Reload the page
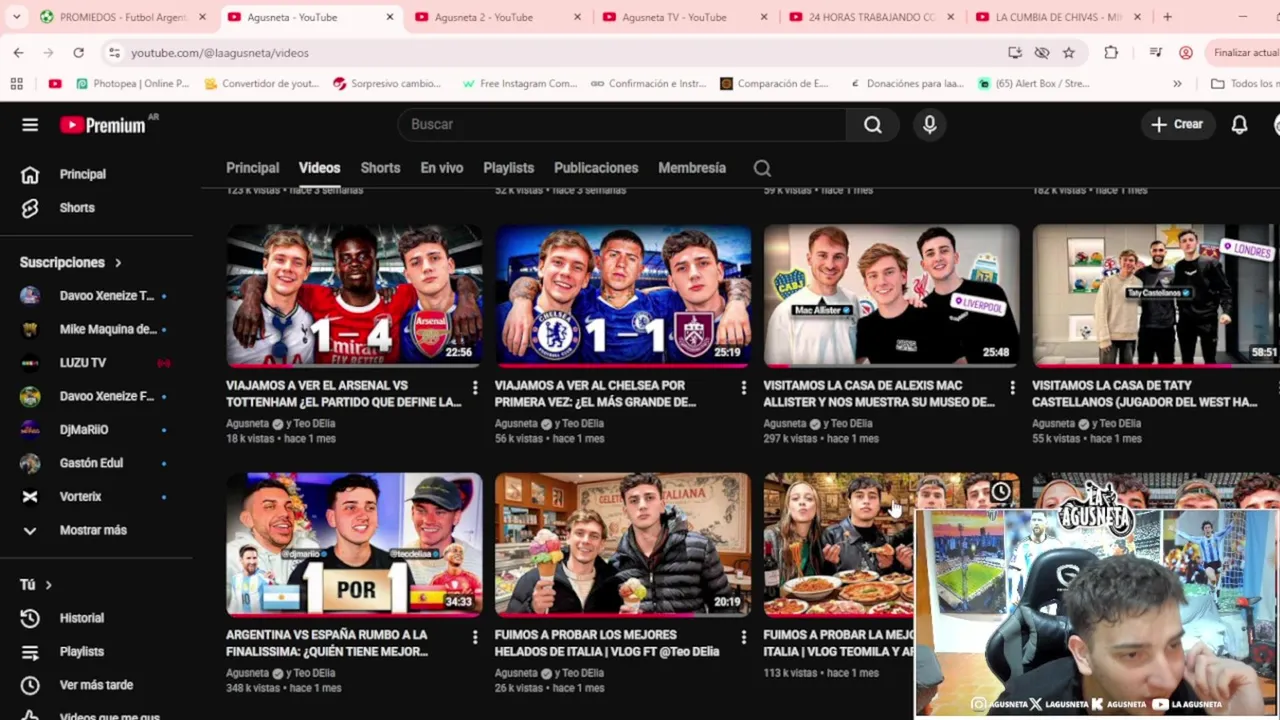The width and height of the screenshot is (1280, 720). point(78,53)
